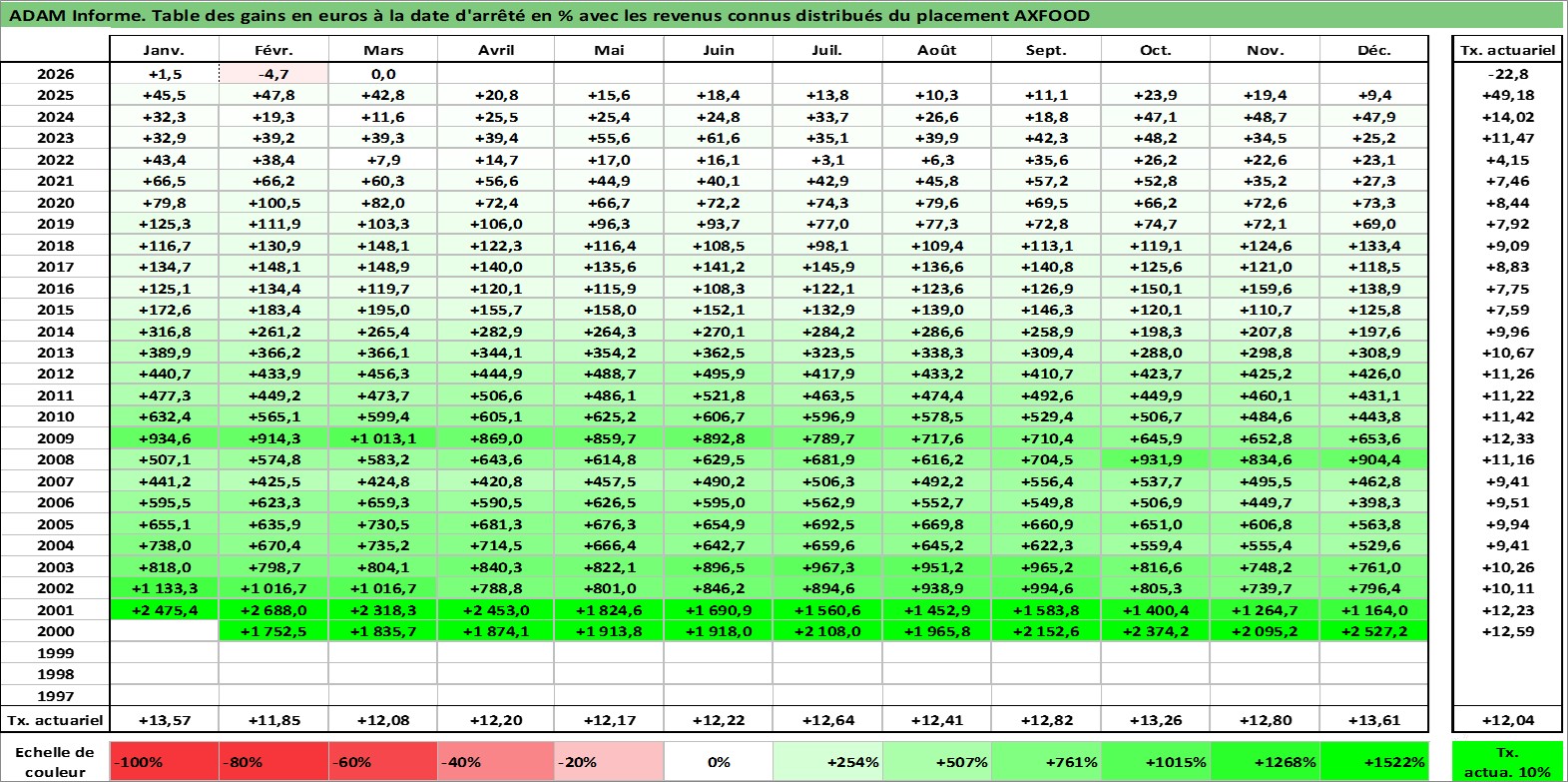The width and height of the screenshot is (1568, 782).
Task: Select cell +1 013,1 in 2009 row
Action: [x=383, y=438]
